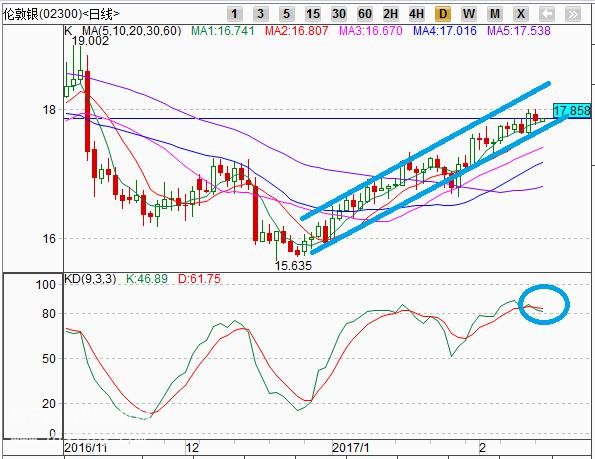Select the 4H timeframe
The width and height of the screenshot is (595, 459).
417,14
